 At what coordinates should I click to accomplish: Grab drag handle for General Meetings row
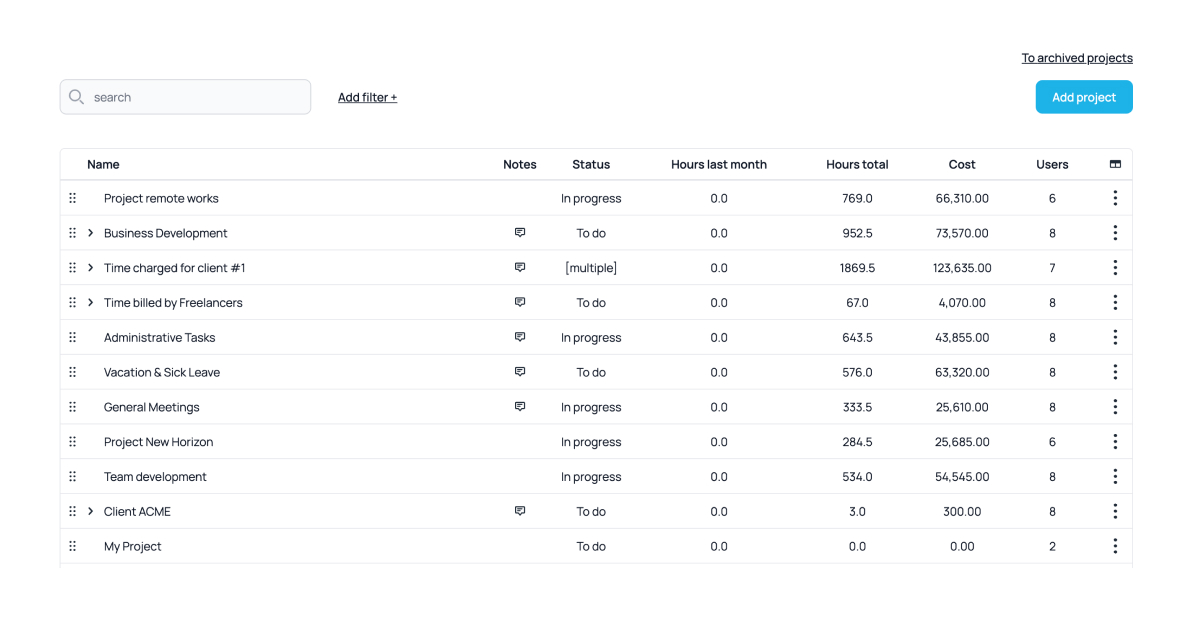(73, 407)
